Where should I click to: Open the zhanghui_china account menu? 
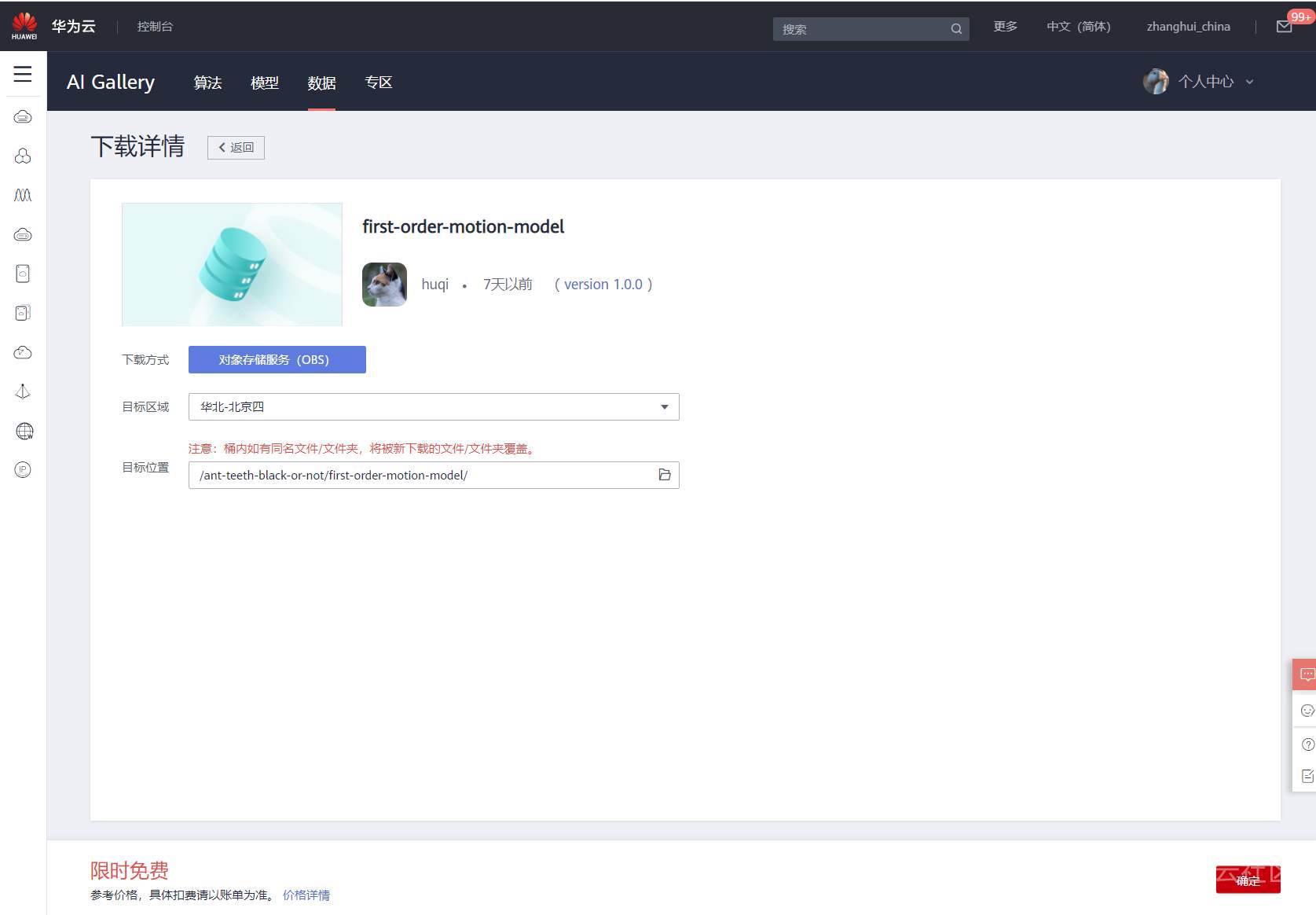tap(1188, 27)
